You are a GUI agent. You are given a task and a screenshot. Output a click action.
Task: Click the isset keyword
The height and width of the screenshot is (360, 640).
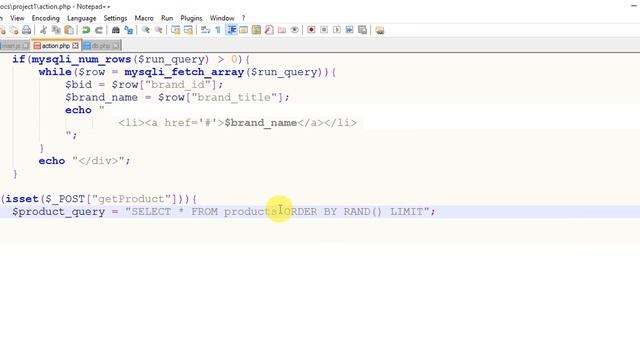click(x=22, y=199)
